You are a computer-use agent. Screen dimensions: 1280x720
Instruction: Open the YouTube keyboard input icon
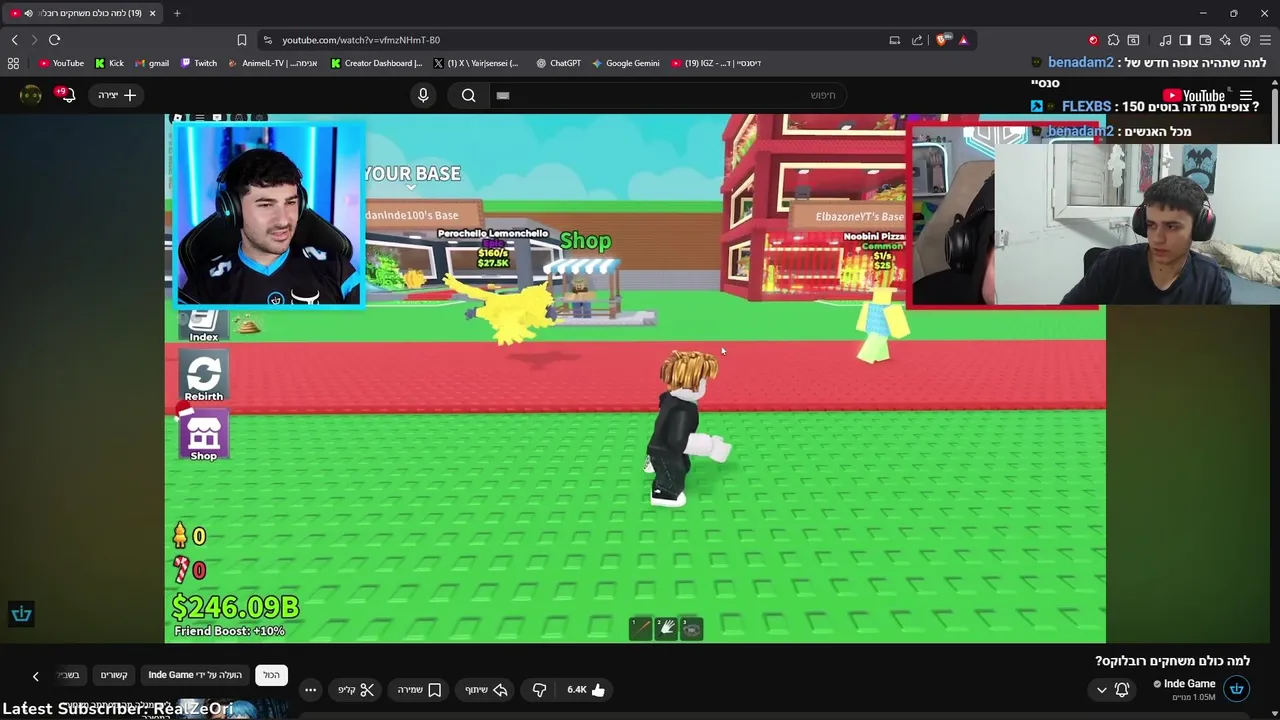[503, 95]
